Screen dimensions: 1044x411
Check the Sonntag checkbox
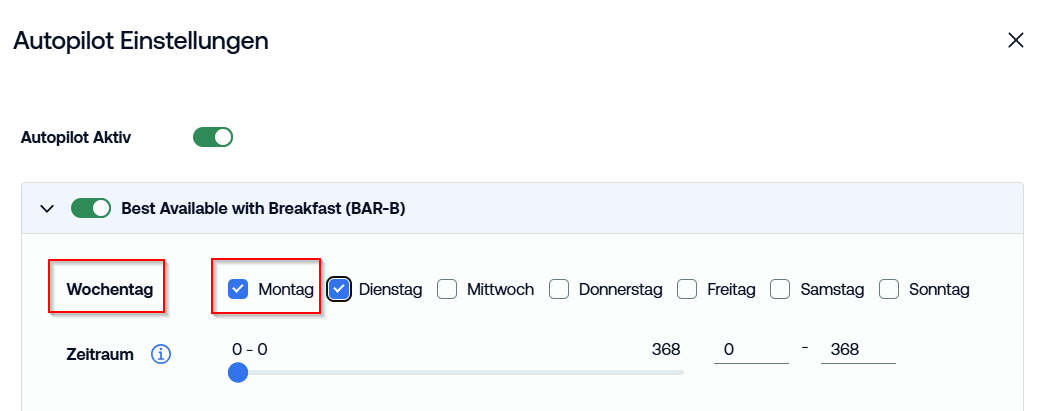pos(889,289)
